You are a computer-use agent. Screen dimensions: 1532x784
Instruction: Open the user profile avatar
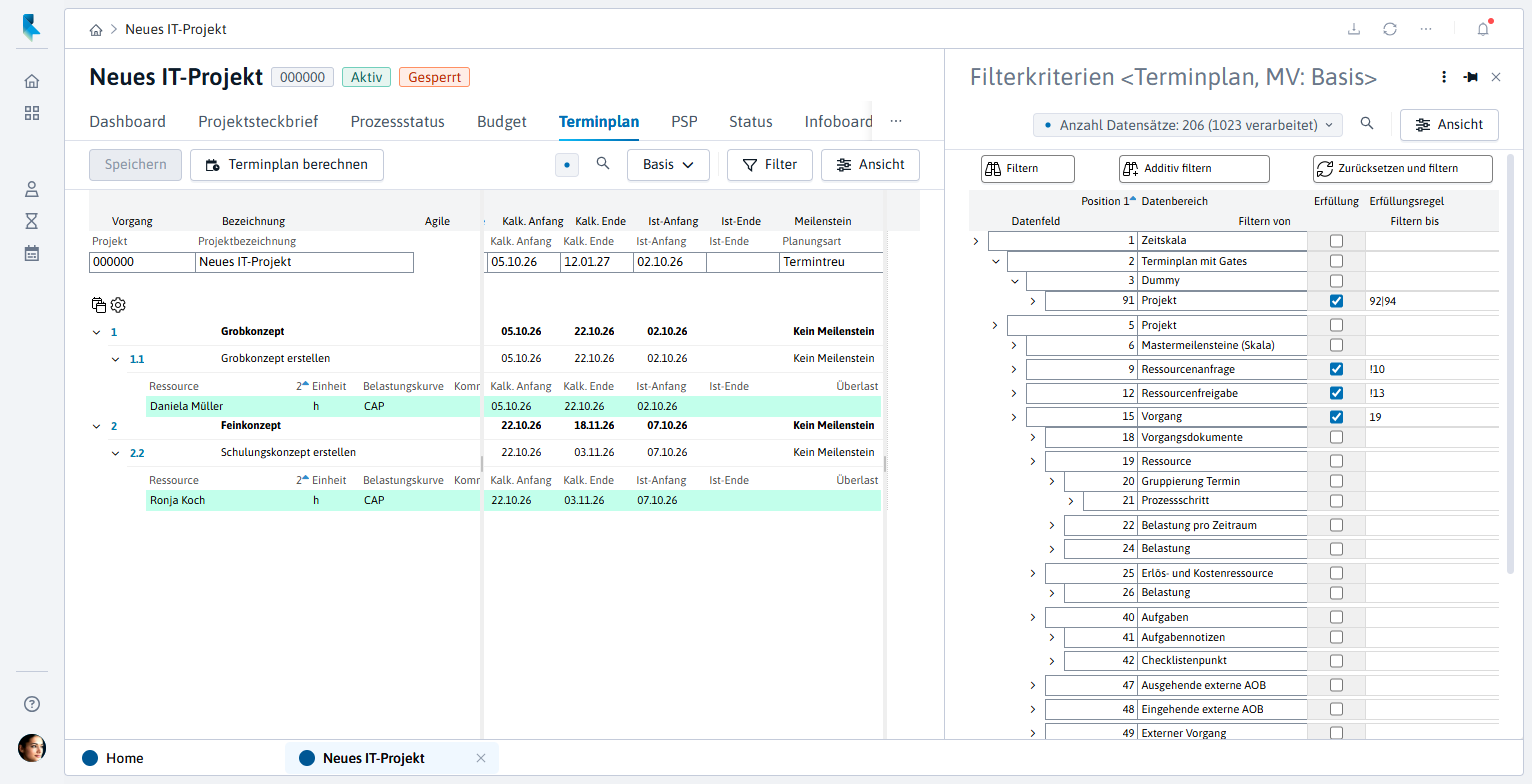(32, 748)
